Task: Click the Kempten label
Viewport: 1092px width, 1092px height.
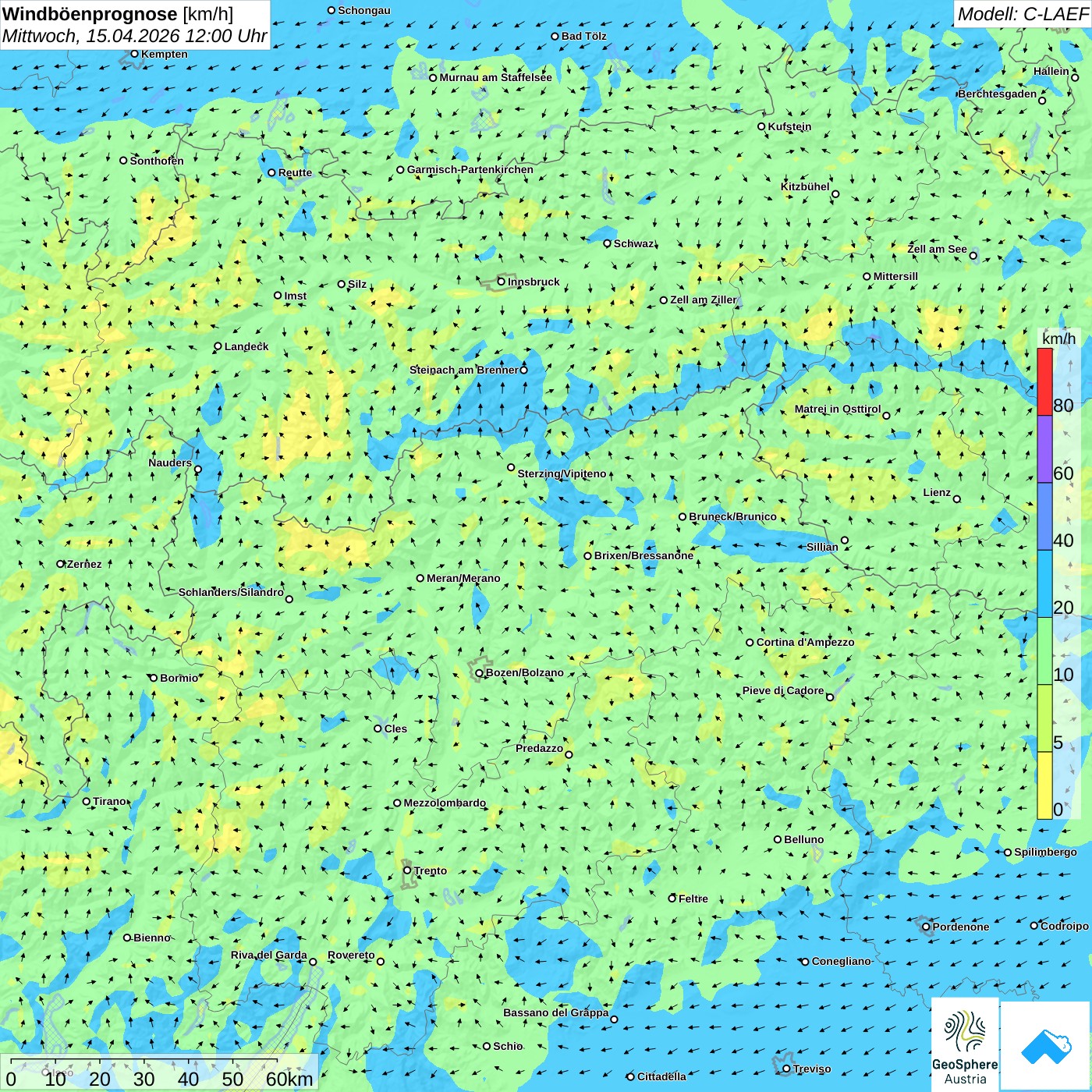Action: point(165,54)
